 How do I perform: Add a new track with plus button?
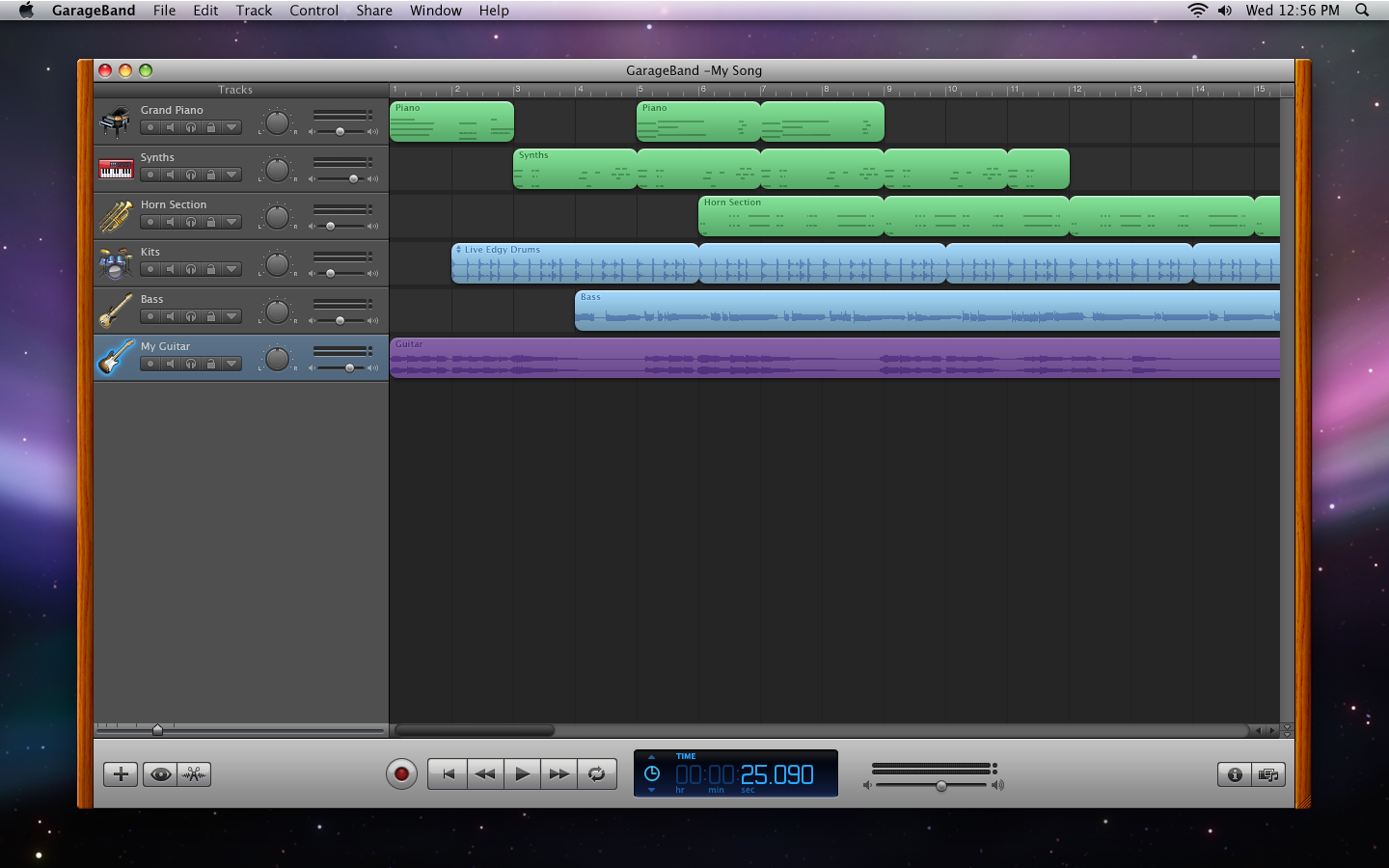[121, 774]
